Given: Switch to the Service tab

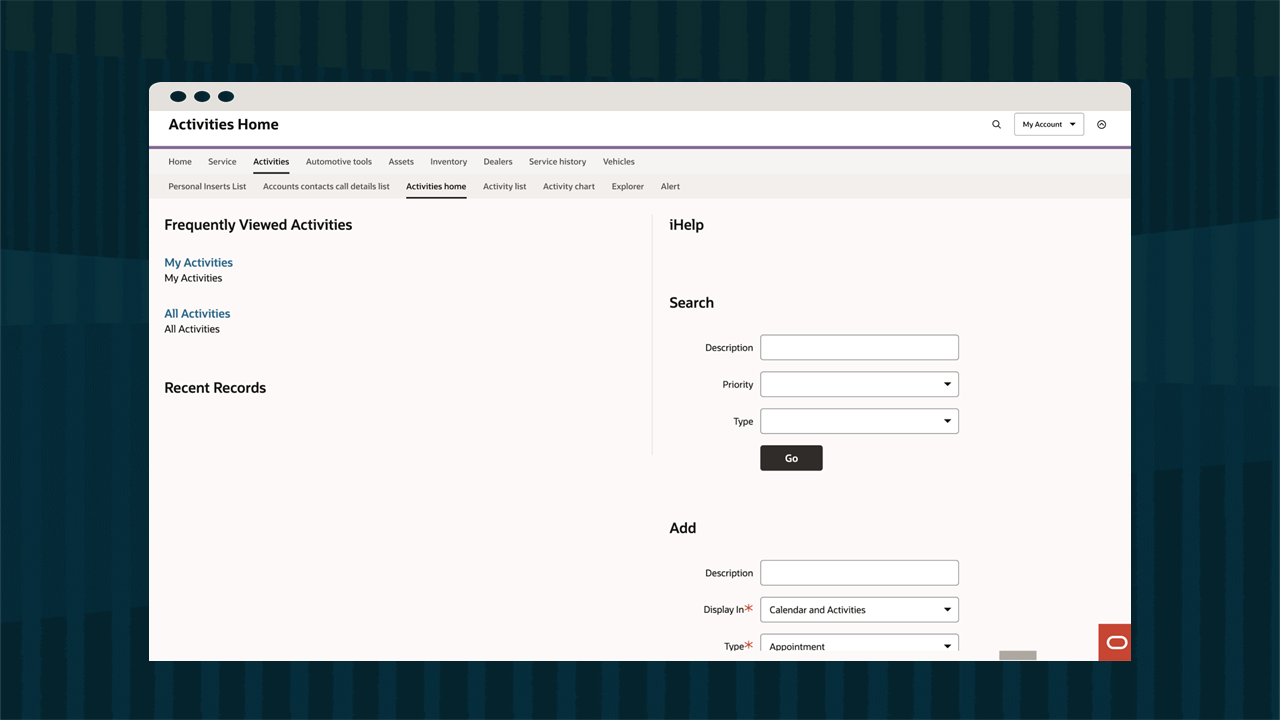Looking at the screenshot, I should pyautogui.click(x=222, y=161).
